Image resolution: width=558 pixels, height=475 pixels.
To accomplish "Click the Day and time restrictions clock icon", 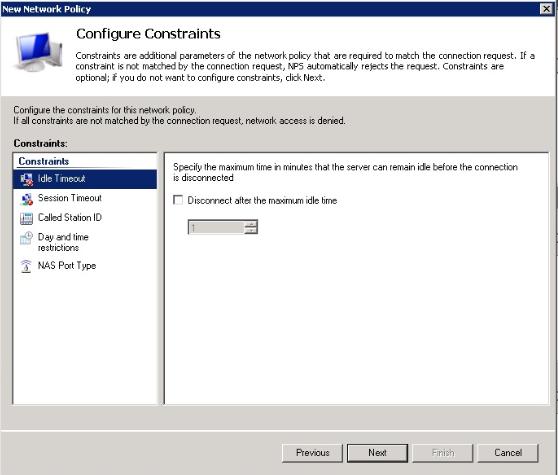I will 27,238.
